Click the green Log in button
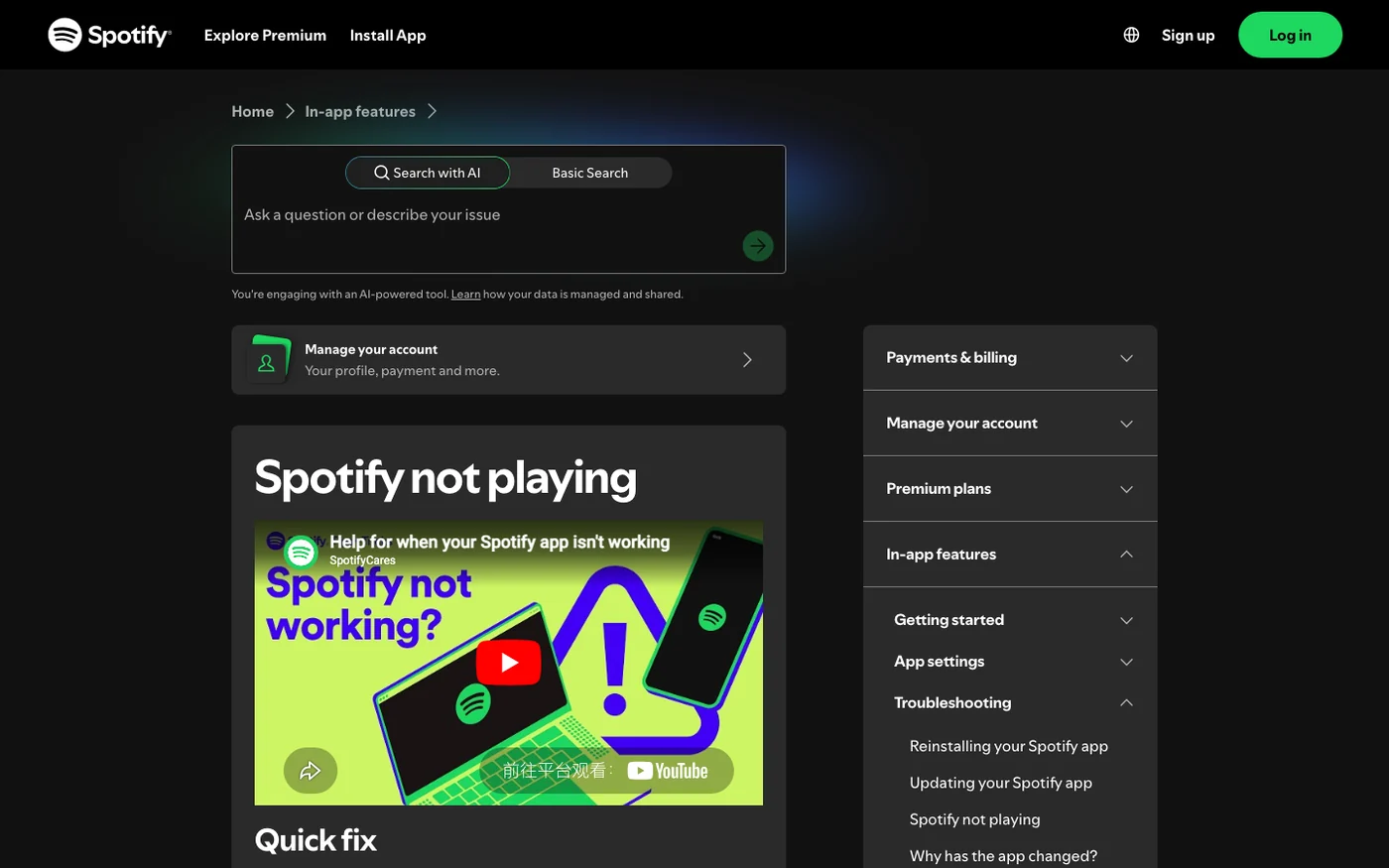 click(x=1290, y=35)
